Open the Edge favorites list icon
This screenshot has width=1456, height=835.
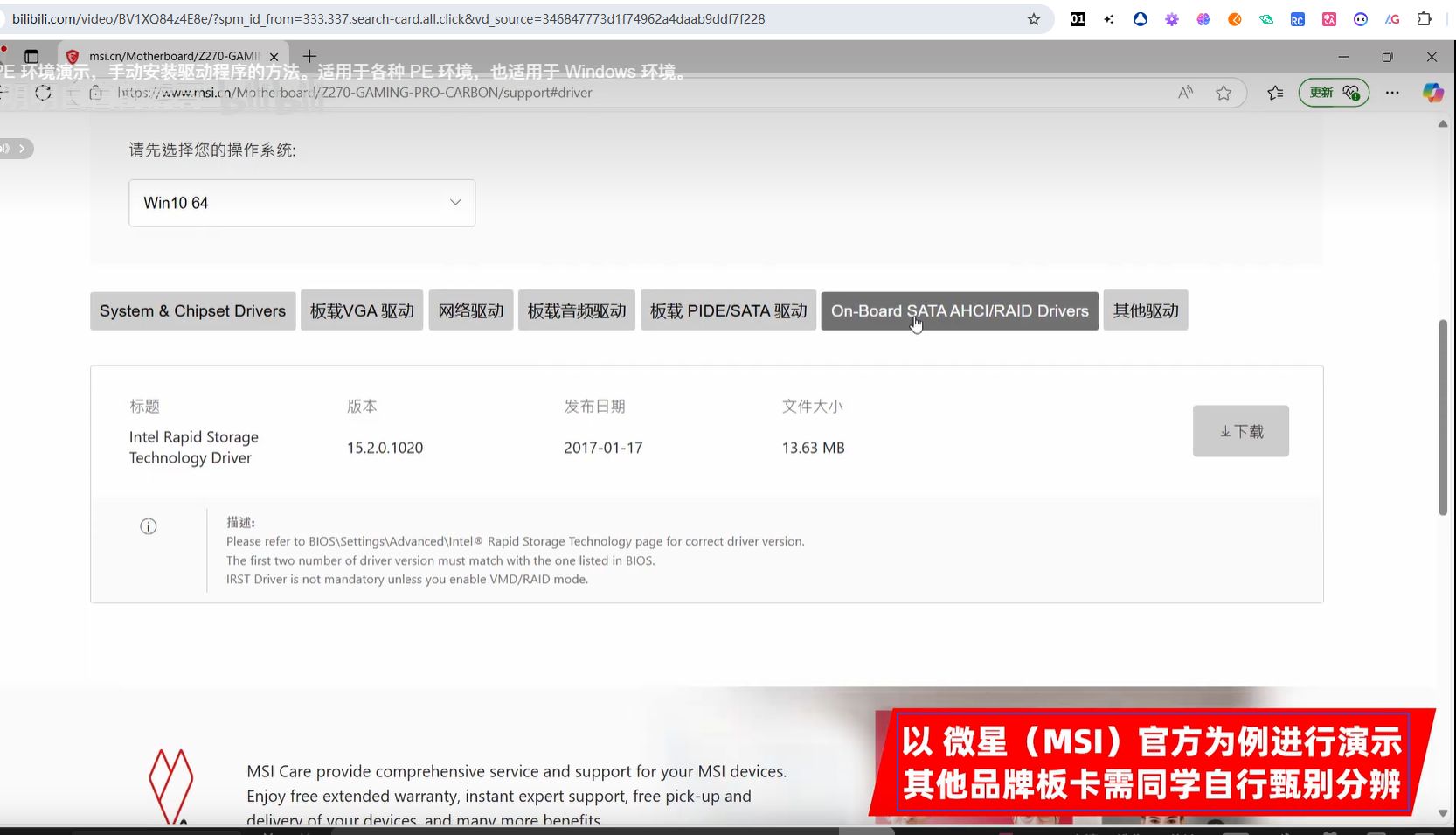1275,93
